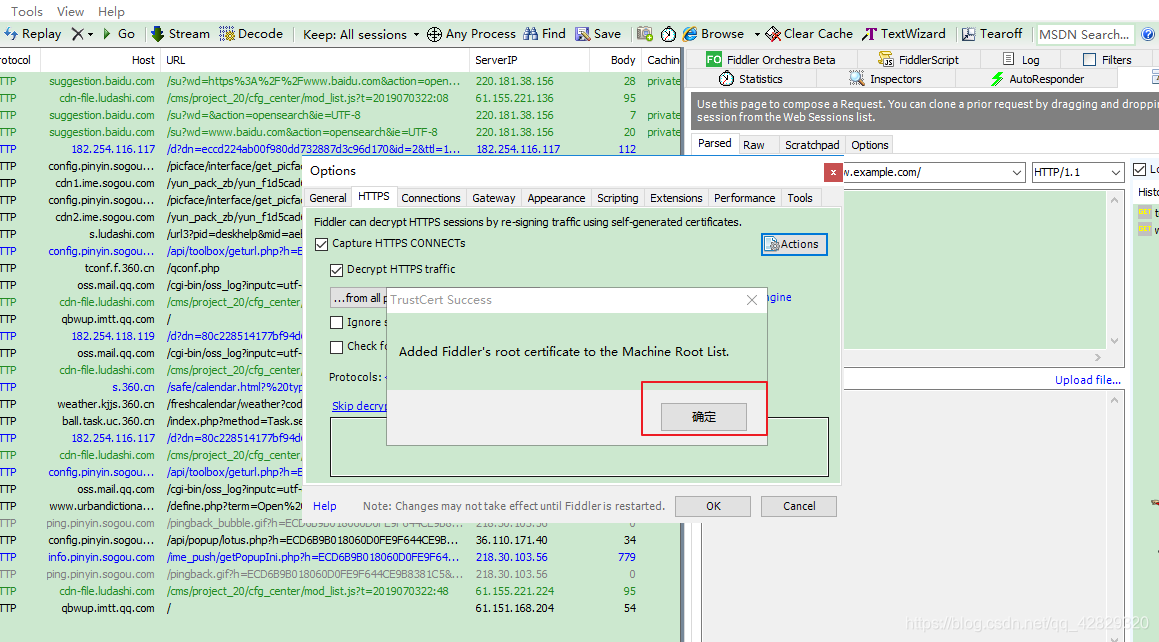Open the composer URL dropdown
This screenshot has width=1159, height=642.
tap(1017, 172)
